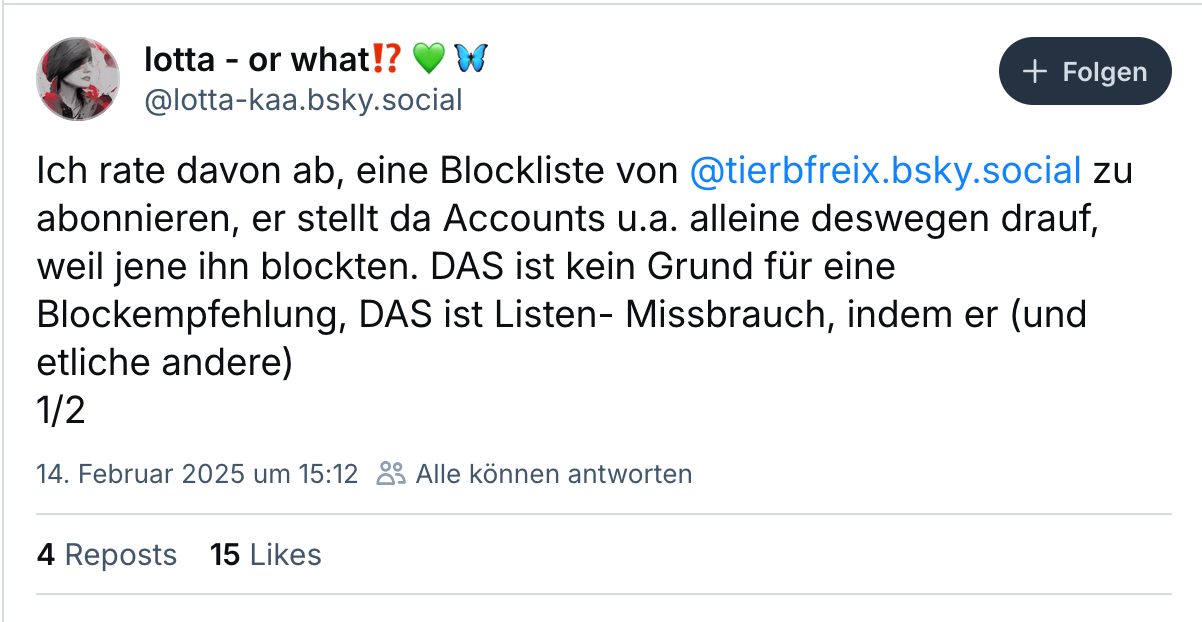Click the red exclamation-question mark emoji
The image size is (1202, 622).
tap(387, 60)
